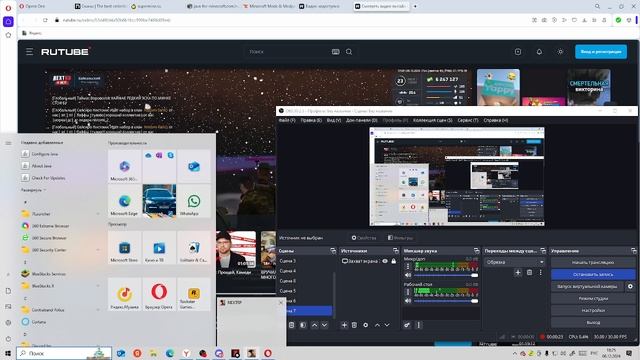Screen dimensions: 640x360
Task: Click the RuTube logo
Action: pos(65,52)
